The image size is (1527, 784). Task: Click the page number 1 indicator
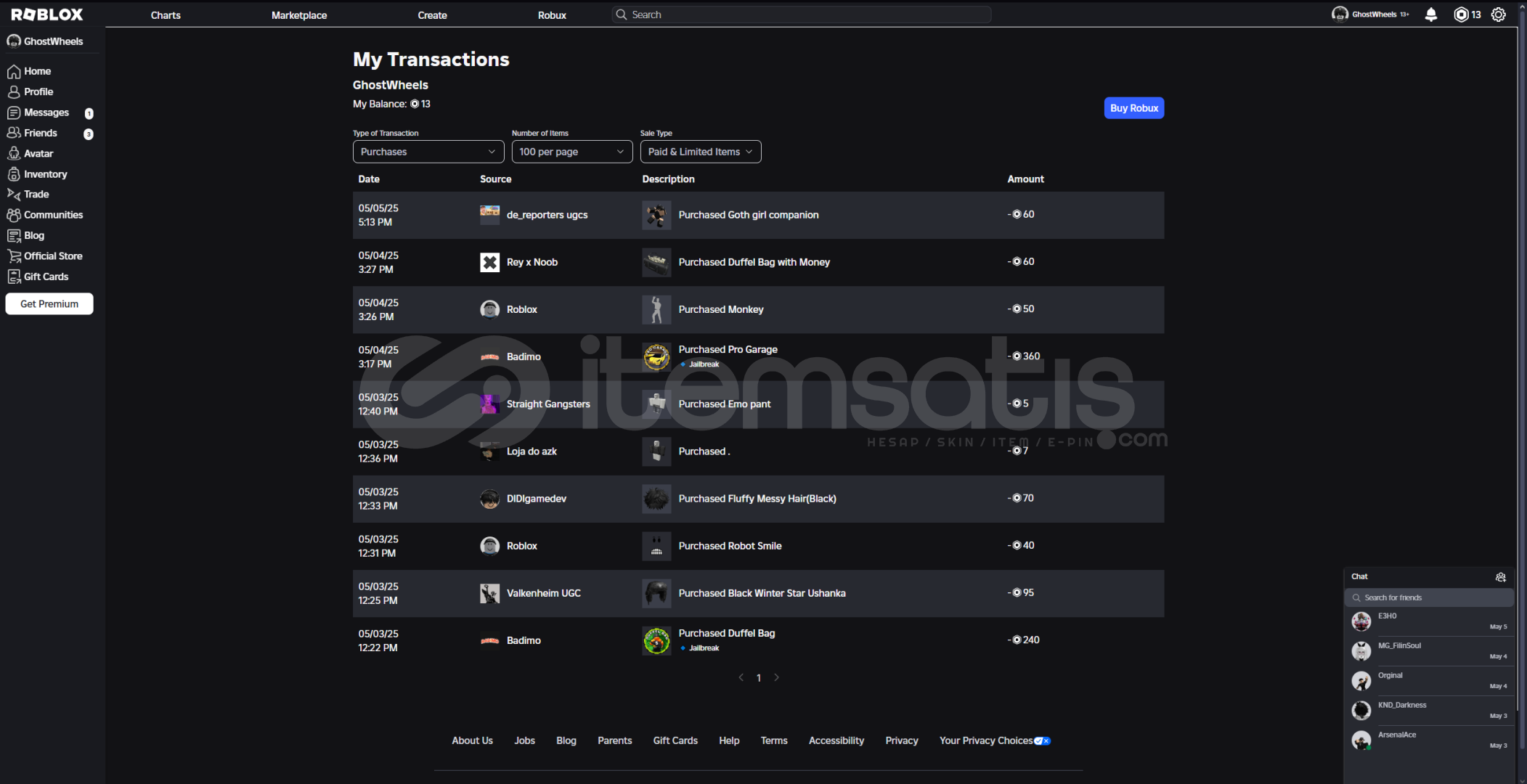click(x=759, y=678)
